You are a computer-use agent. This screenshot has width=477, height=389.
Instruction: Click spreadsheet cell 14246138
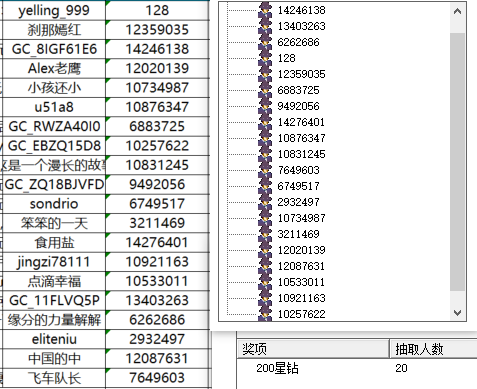point(157,49)
